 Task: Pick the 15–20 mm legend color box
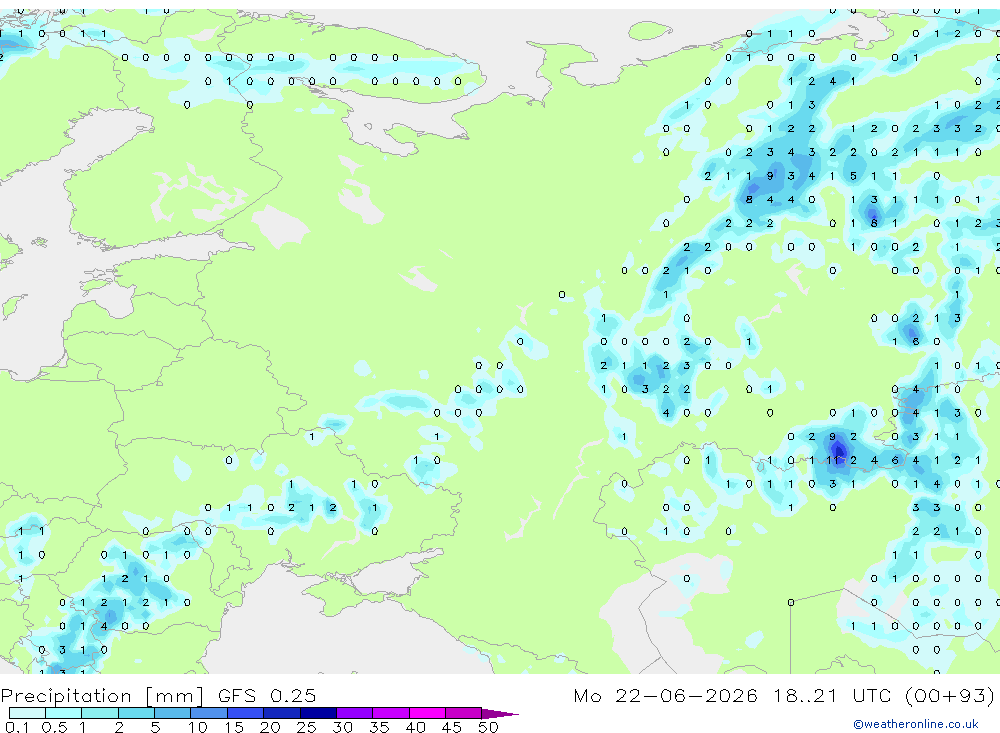click(x=246, y=713)
